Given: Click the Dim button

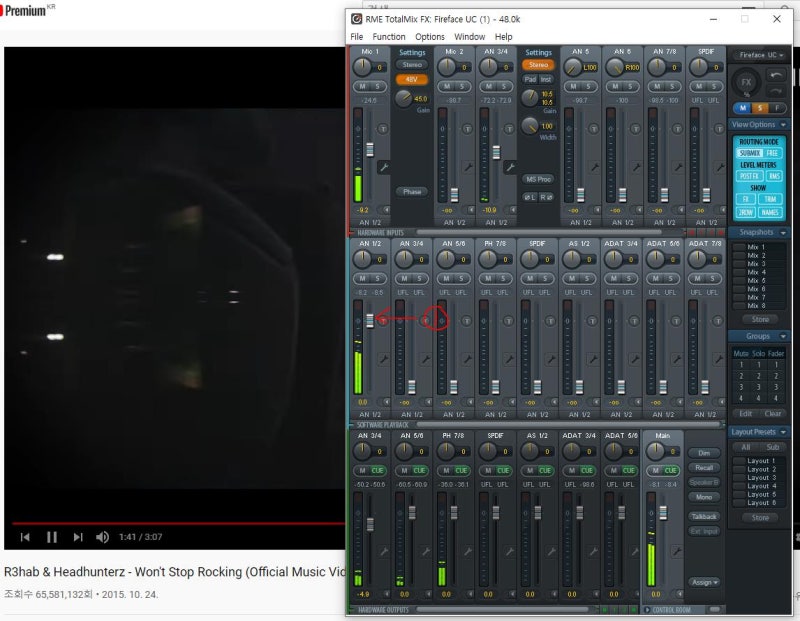Looking at the screenshot, I should click(704, 453).
